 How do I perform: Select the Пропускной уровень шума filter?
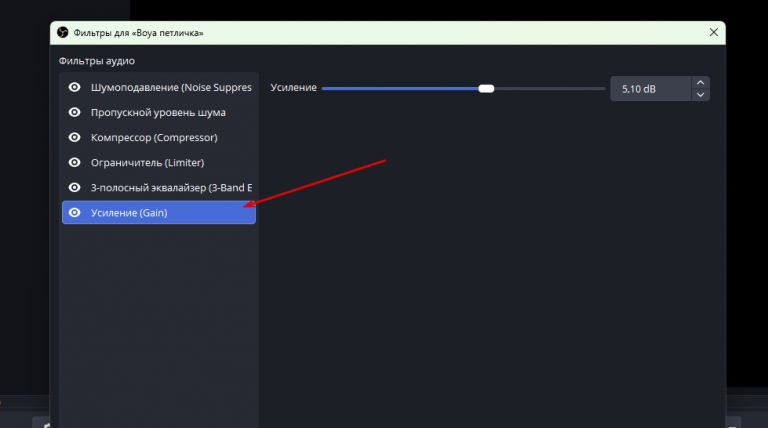tap(159, 112)
